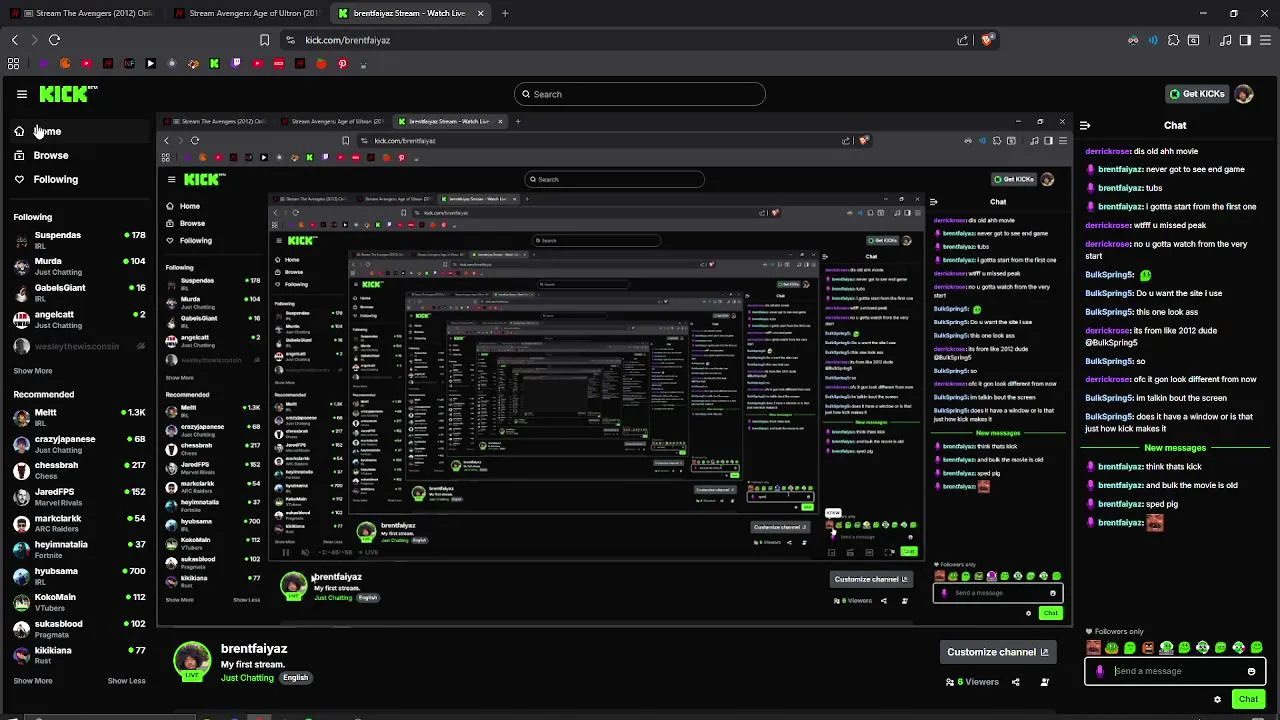1280x720 pixels.
Task: Open crazyjapanese recommended channel
Action: 78,443
